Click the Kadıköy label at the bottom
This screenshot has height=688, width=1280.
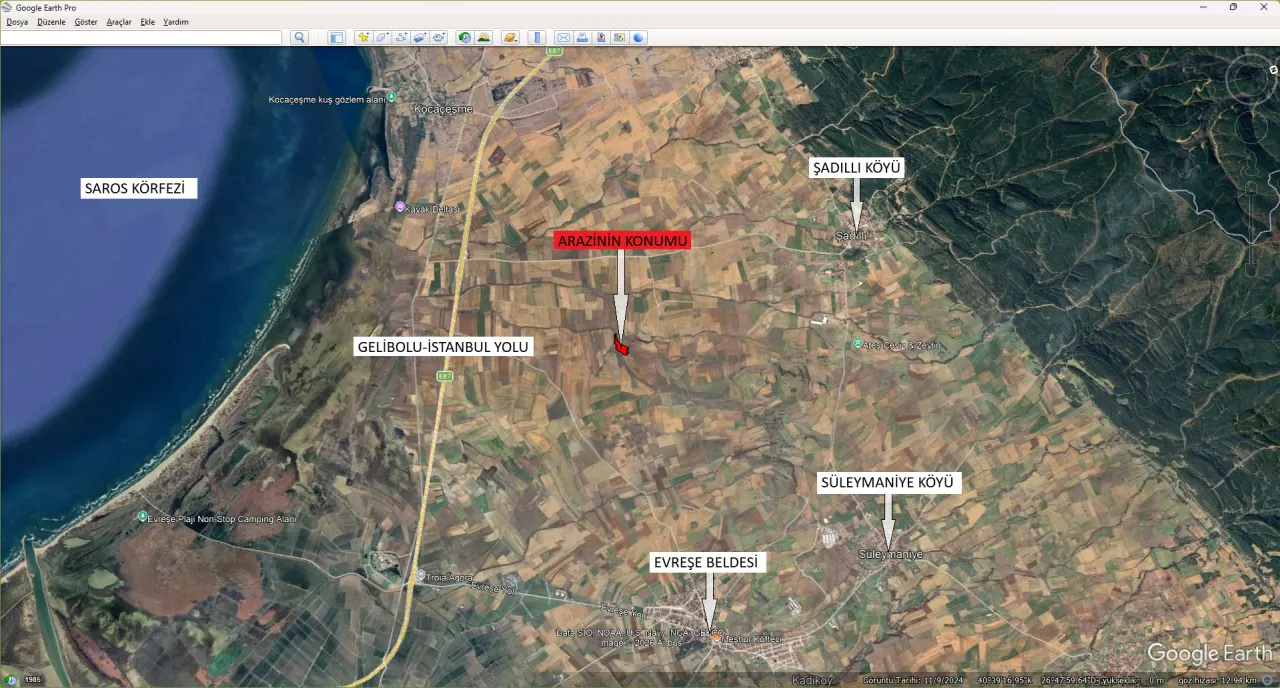[812, 681]
